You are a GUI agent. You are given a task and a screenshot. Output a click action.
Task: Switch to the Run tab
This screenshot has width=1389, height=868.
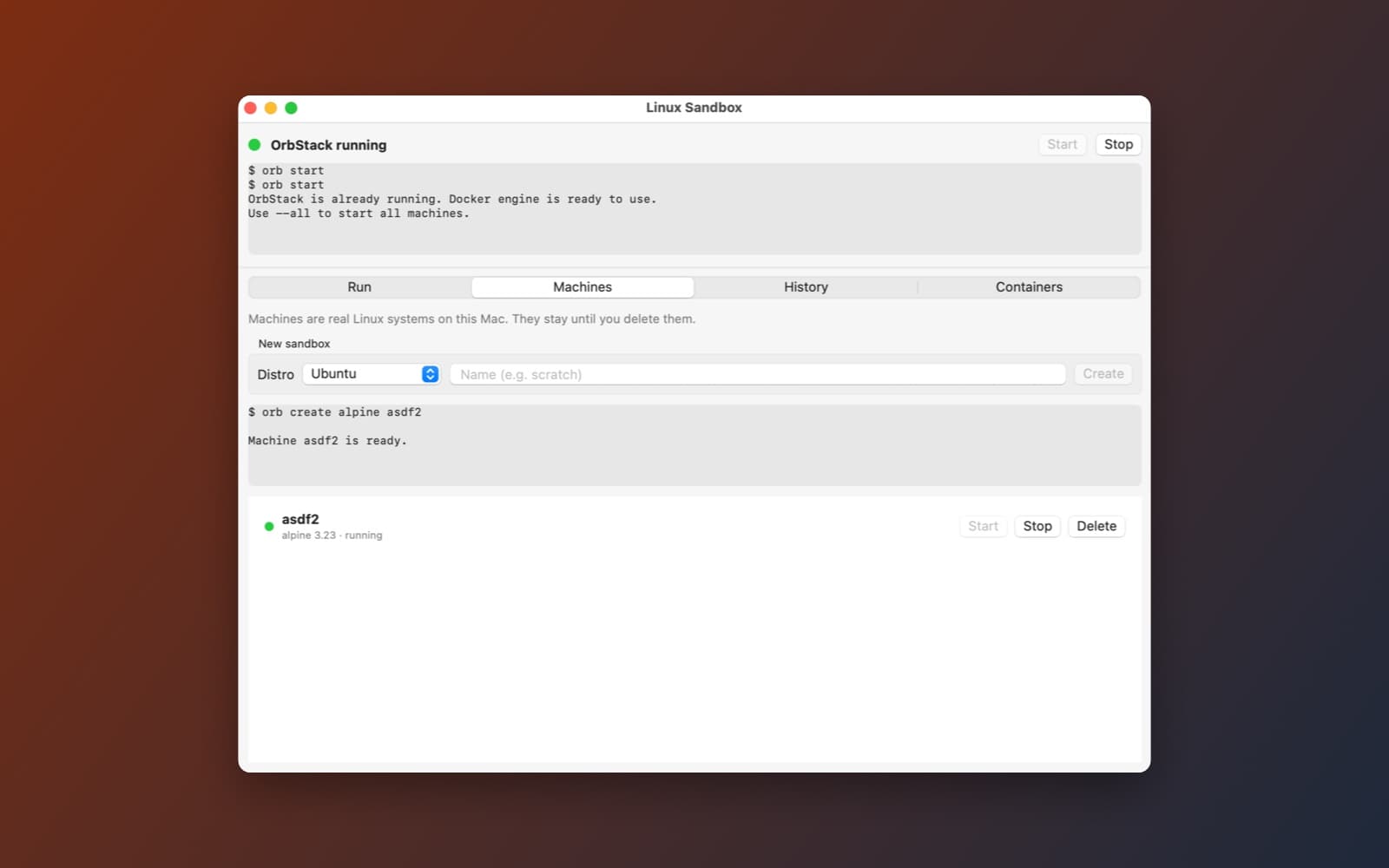[359, 287]
